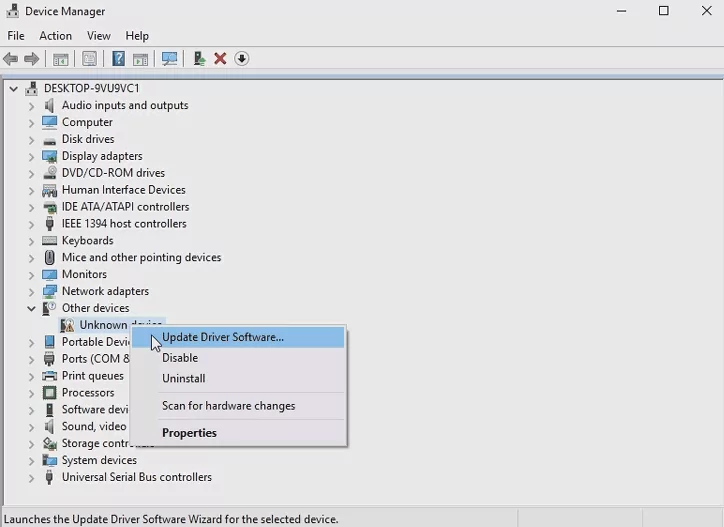Click the mouse icon for Mice and pointing devices
Image resolution: width=724 pixels, height=527 pixels.
(x=49, y=257)
